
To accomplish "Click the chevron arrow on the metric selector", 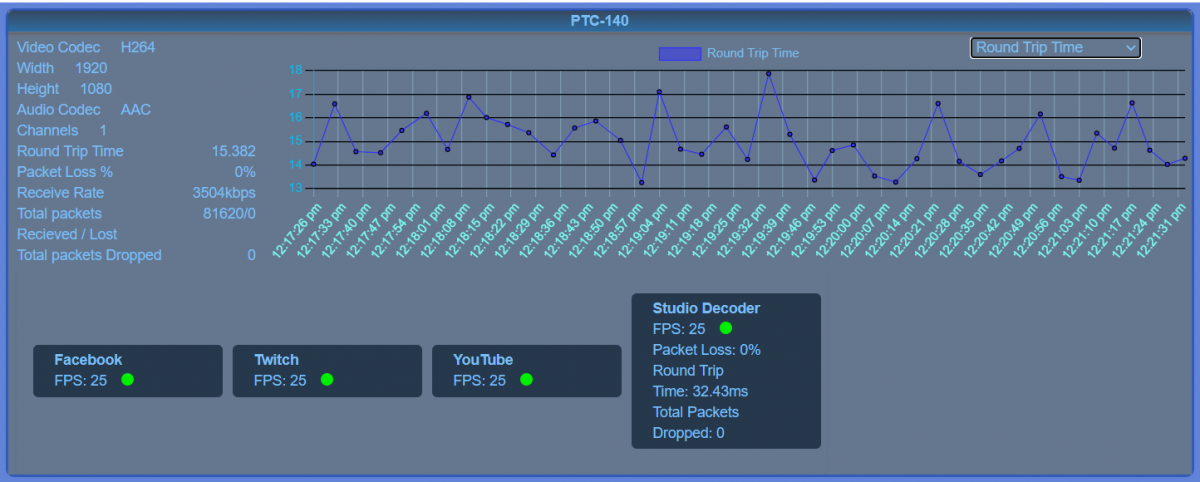I will click(x=1130, y=47).
